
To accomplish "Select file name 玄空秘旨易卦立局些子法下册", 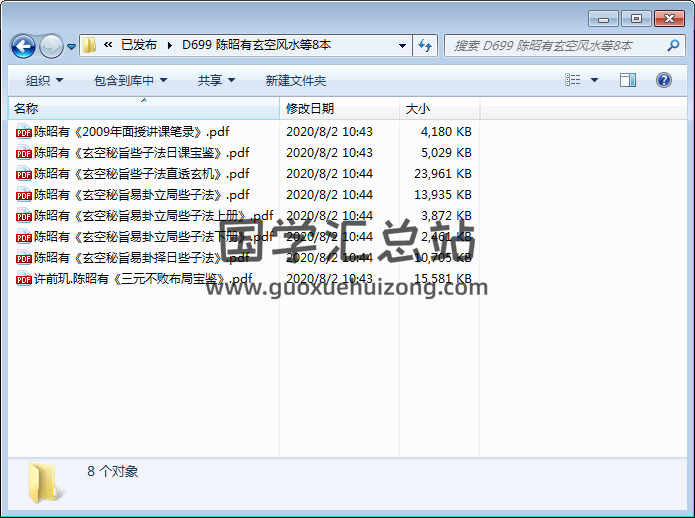I will point(153,237).
